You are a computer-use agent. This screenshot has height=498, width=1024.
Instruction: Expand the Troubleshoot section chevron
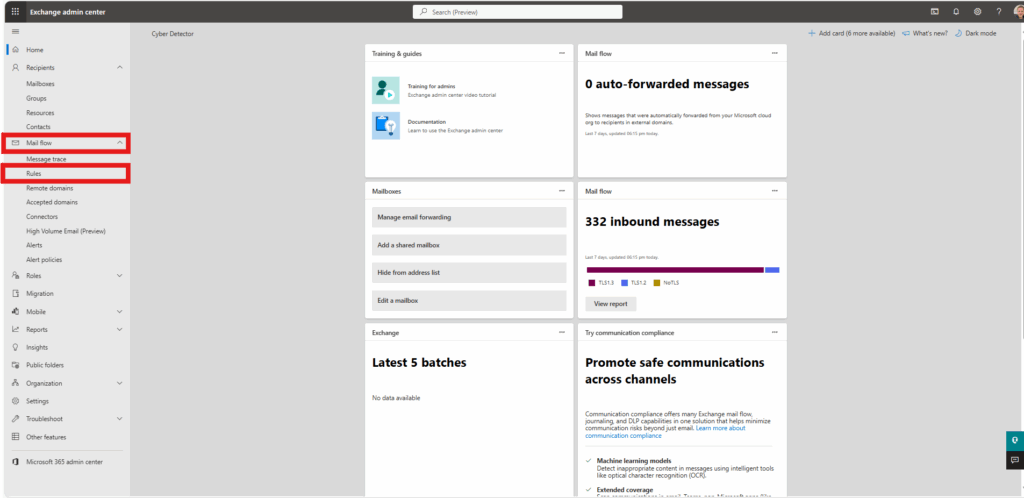coord(120,418)
